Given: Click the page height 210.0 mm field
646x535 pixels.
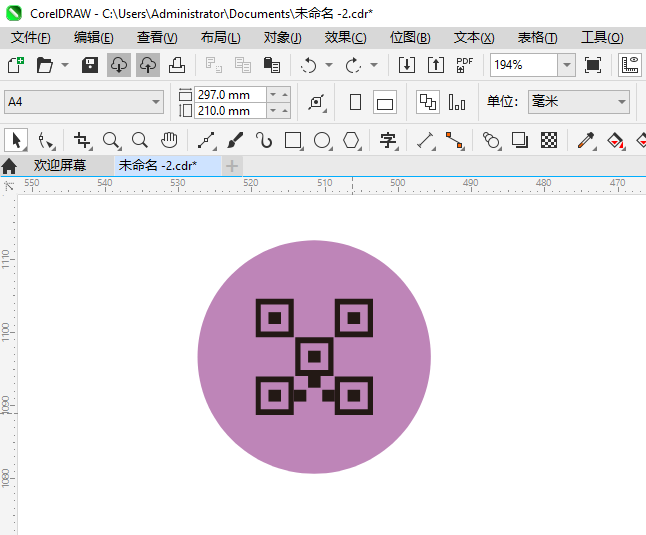Looking at the screenshot, I should point(230,111).
